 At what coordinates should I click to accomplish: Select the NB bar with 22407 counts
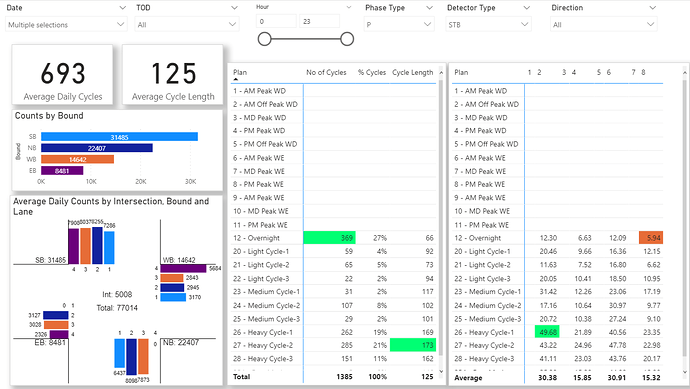(x=97, y=148)
